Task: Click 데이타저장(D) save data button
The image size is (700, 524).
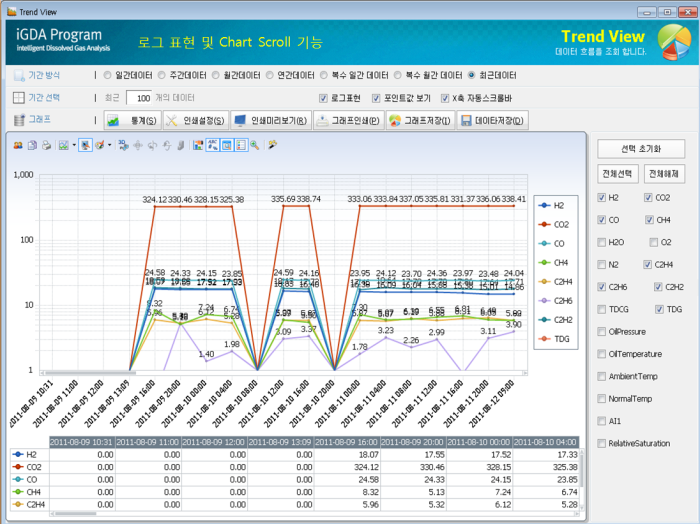Action: [492, 121]
